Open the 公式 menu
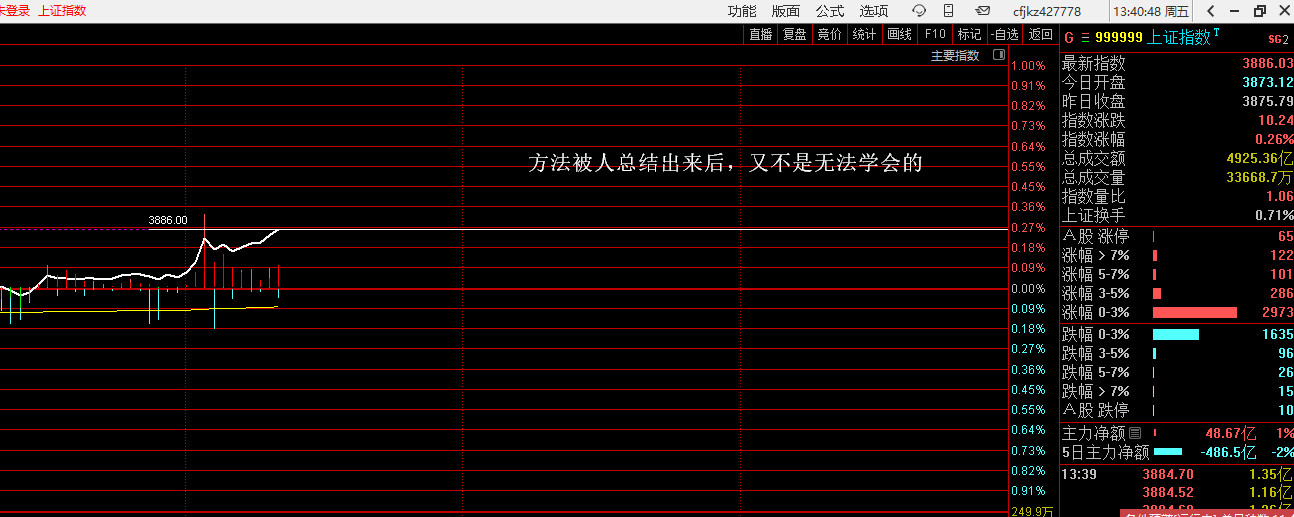Viewport: 1294px width, 517px height. 830,11
